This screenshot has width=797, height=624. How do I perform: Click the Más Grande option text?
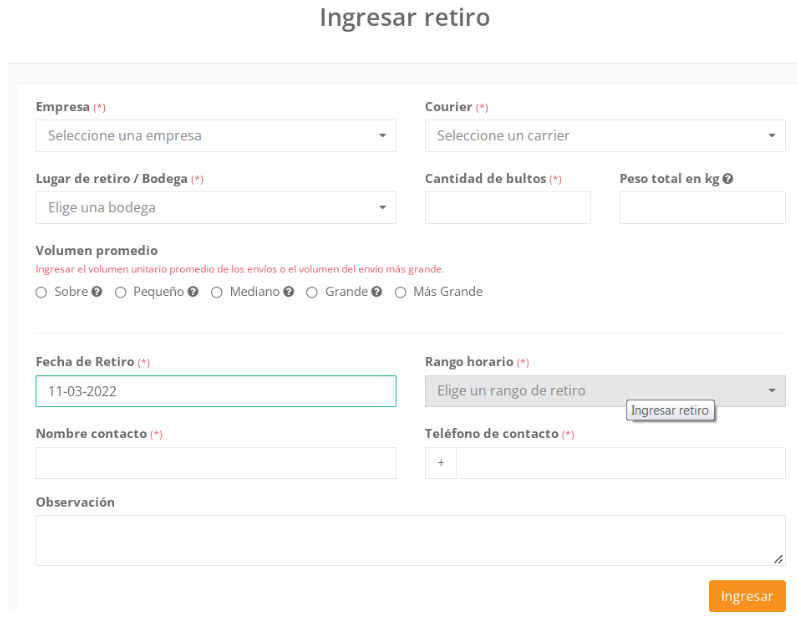(x=448, y=292)
